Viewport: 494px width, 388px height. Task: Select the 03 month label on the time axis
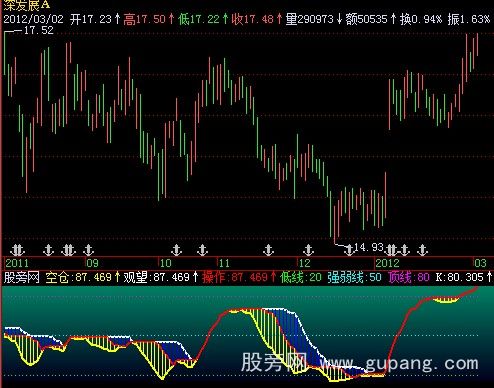[x=480, y=263]
